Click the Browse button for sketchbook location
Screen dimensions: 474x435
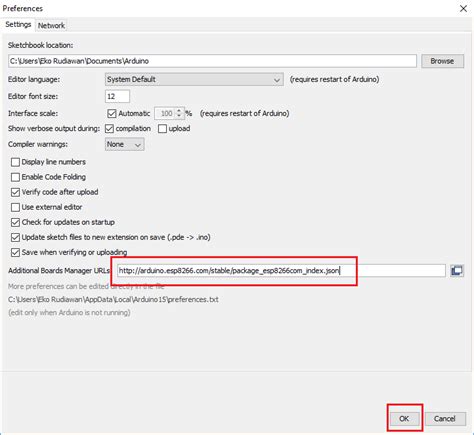442,61
